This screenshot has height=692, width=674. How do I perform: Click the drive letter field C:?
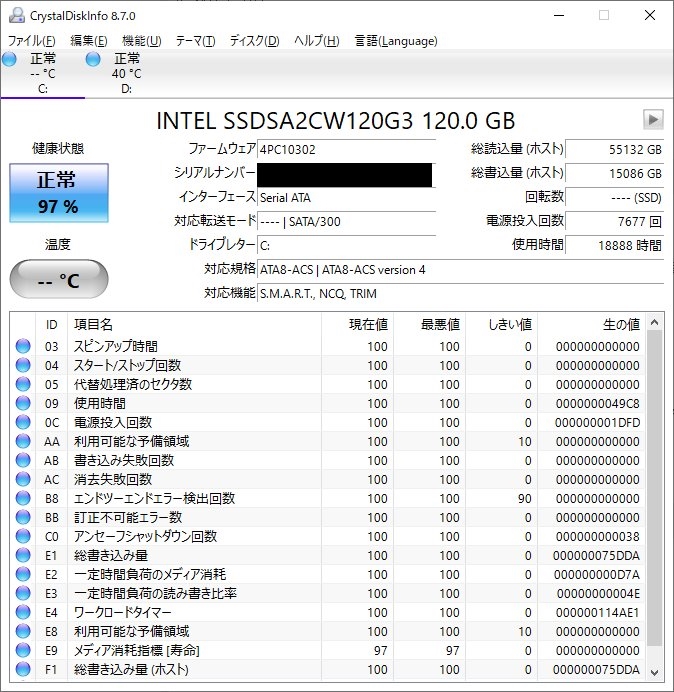(346, 245)
